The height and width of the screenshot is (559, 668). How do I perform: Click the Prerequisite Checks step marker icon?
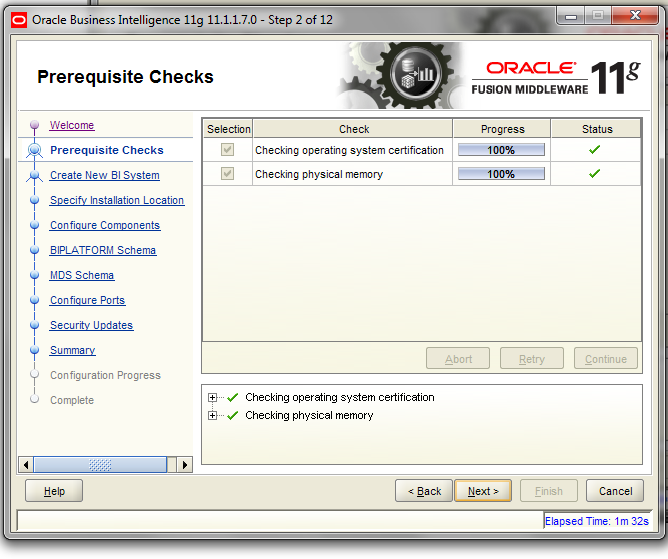click(x=35, y=150)
